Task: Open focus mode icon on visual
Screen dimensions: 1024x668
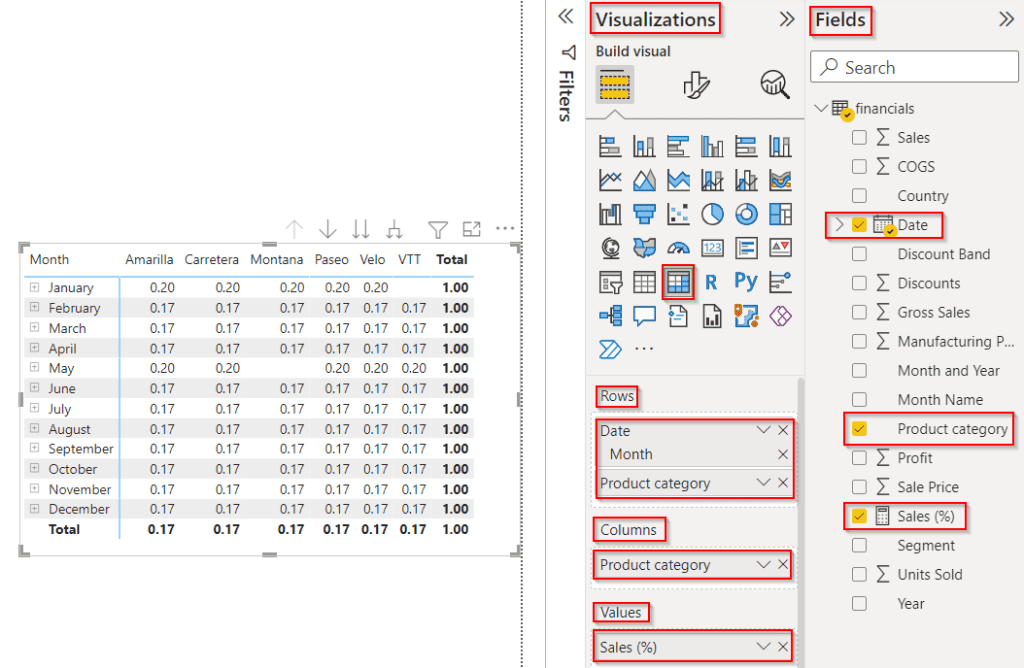Action: pyautogui.click(x=472, y=229)
